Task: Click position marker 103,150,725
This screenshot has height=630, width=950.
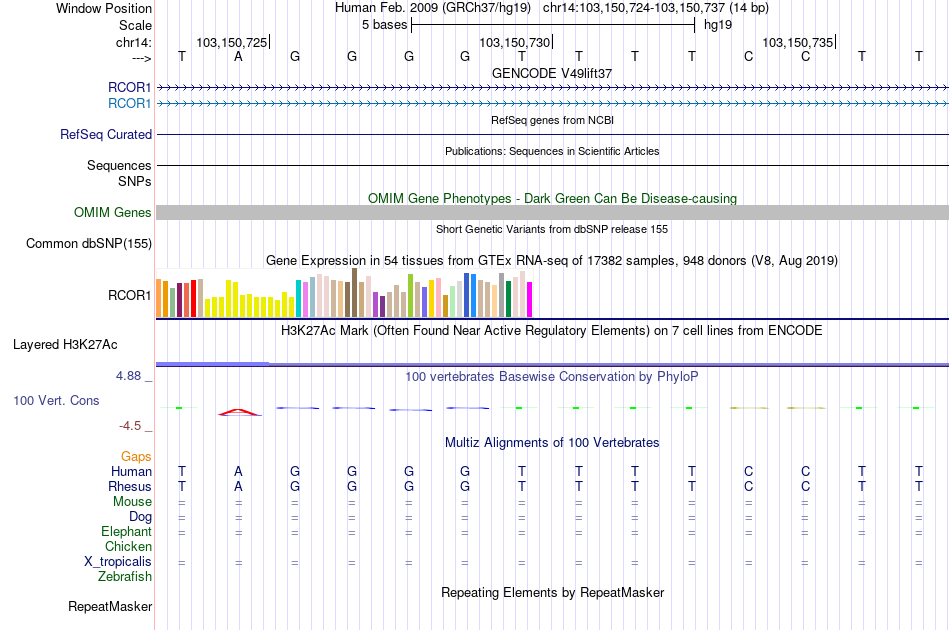Action: coord(231,42)
